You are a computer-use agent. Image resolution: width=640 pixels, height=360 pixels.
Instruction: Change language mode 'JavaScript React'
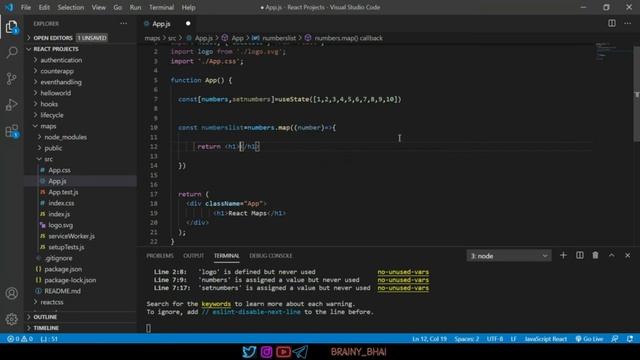[546, 339]
